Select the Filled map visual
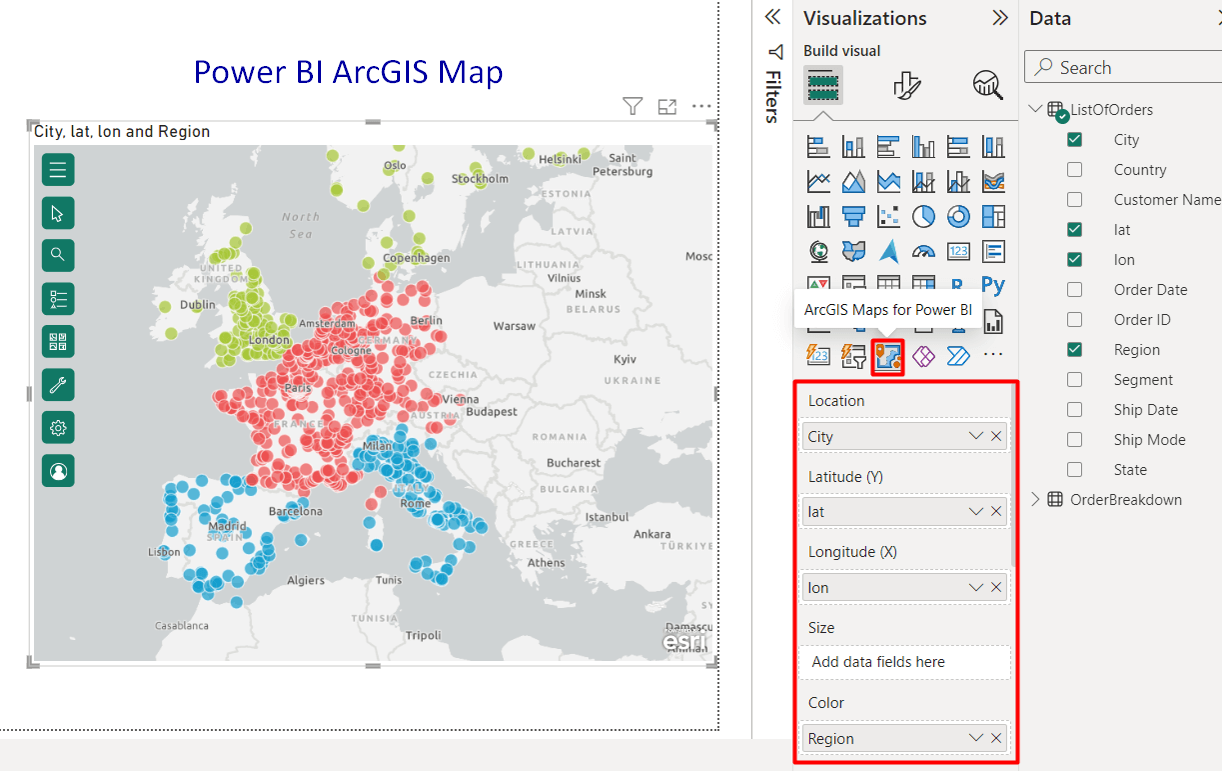Screen dimensions: 1222x771 [x=853, y=250]
